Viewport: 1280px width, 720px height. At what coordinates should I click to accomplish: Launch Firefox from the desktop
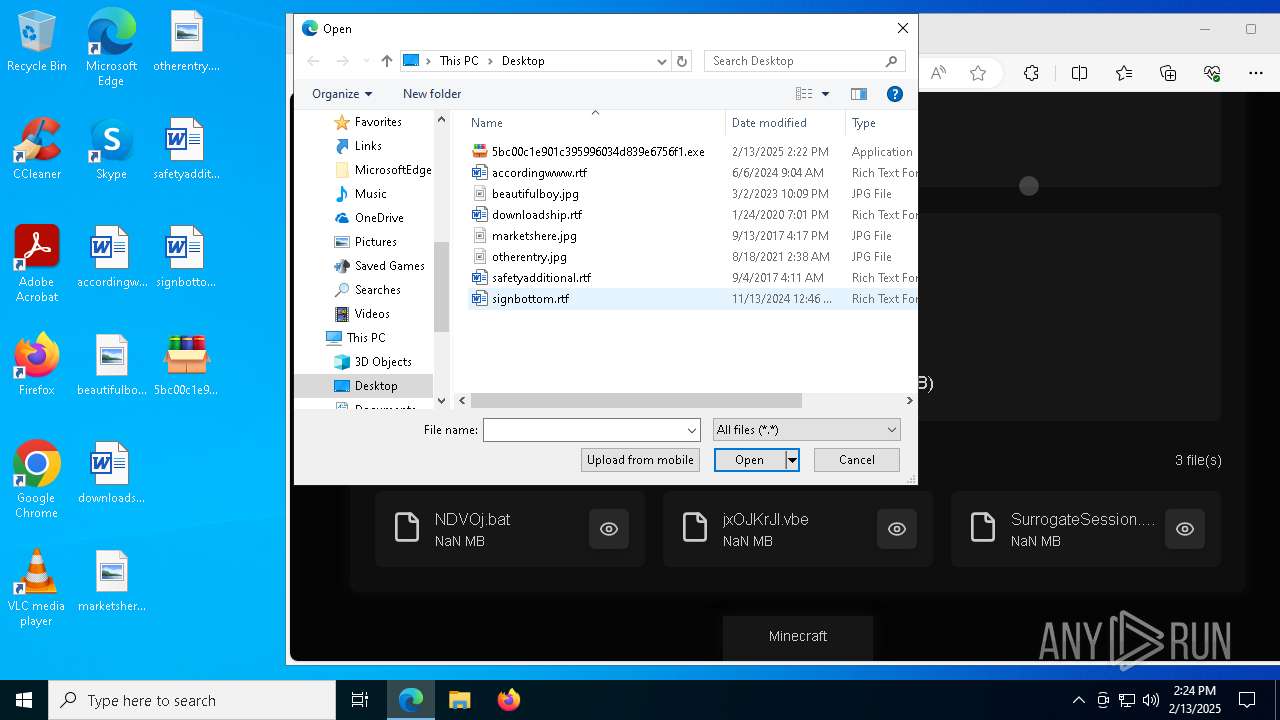[36, 364]
